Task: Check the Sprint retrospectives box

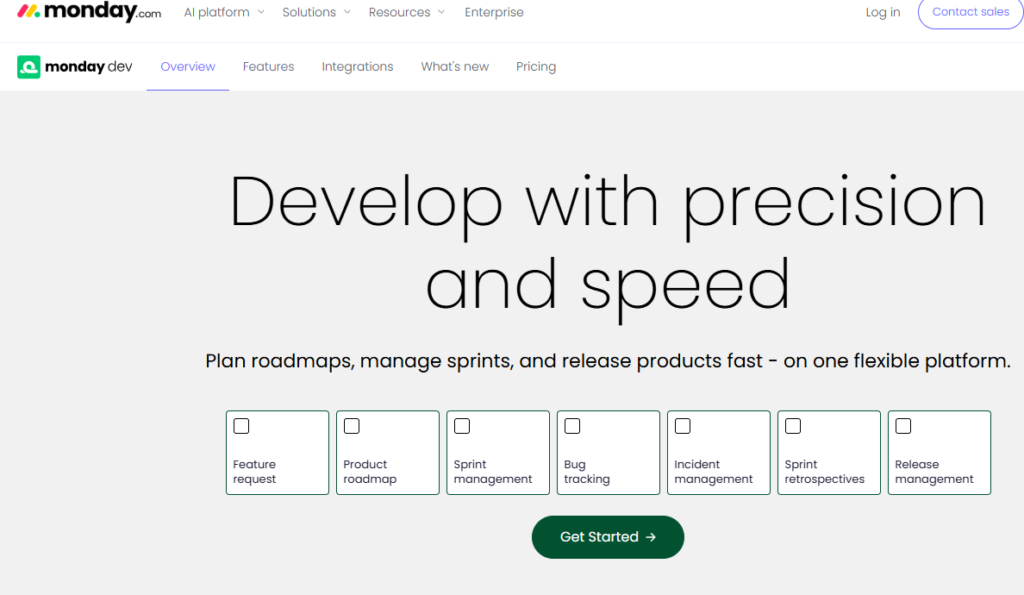Action: coord(793,426)
